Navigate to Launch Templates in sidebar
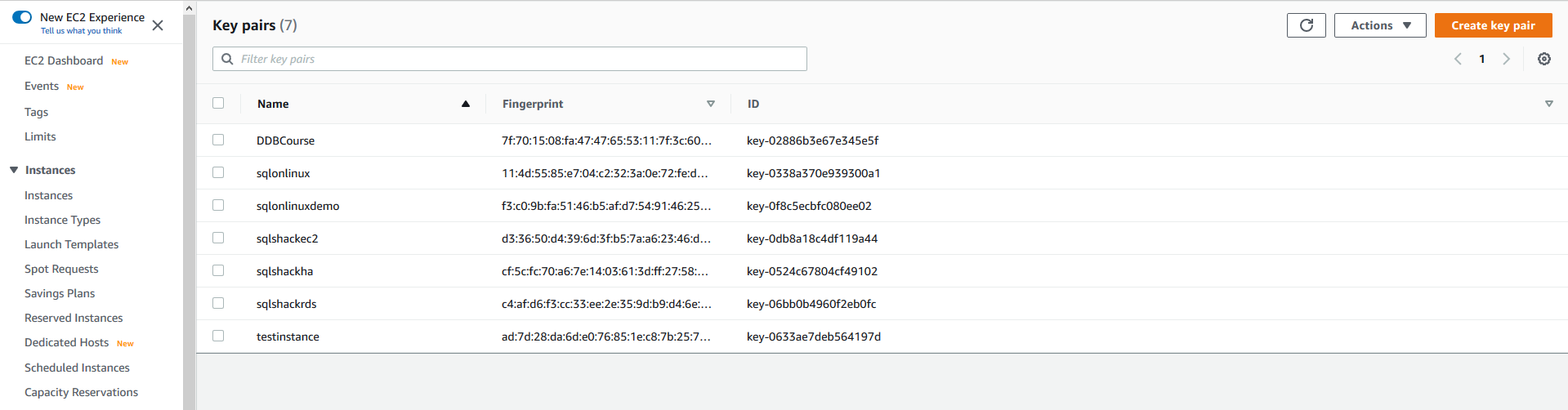Viewport: 1568px width, 410px height. (x=71, y=244)
